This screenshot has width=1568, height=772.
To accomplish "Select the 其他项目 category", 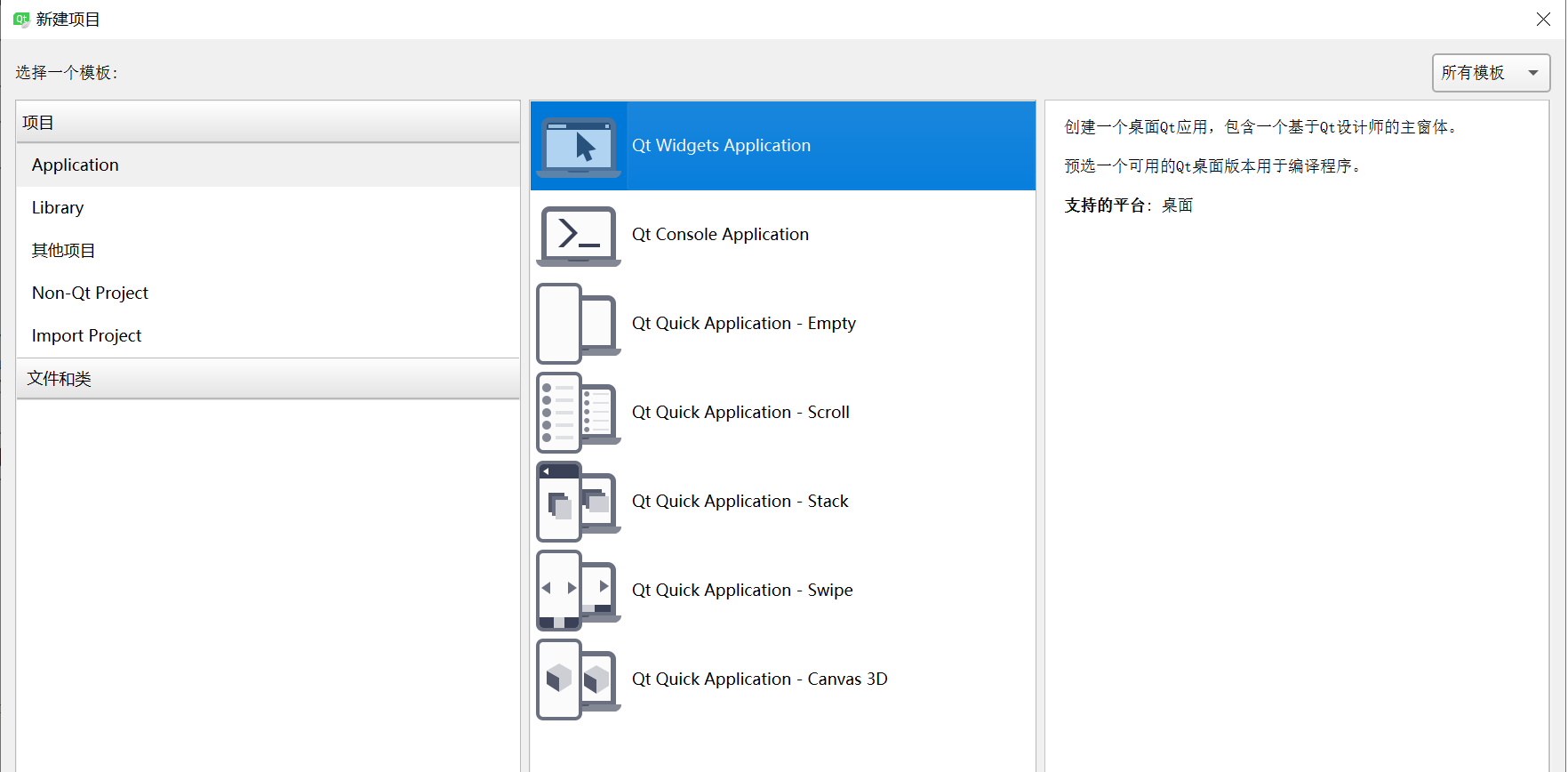I will [268, 251].
